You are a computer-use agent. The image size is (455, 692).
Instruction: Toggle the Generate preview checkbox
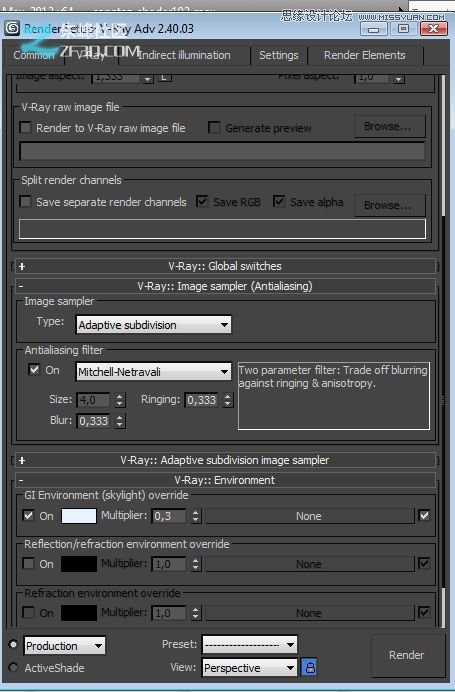click(x=214, y=128)
